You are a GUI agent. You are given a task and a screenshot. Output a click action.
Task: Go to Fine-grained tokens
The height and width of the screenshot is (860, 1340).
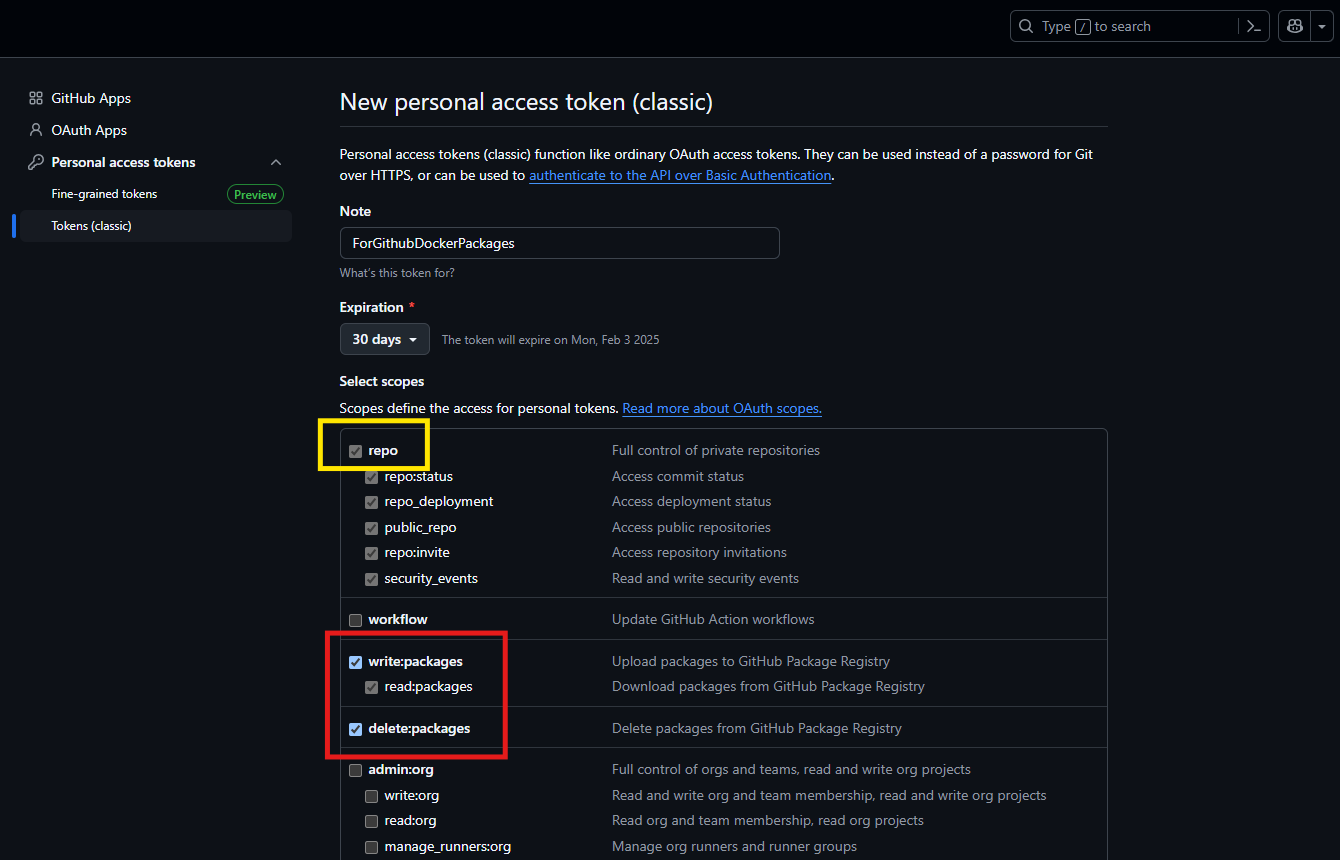104,194
